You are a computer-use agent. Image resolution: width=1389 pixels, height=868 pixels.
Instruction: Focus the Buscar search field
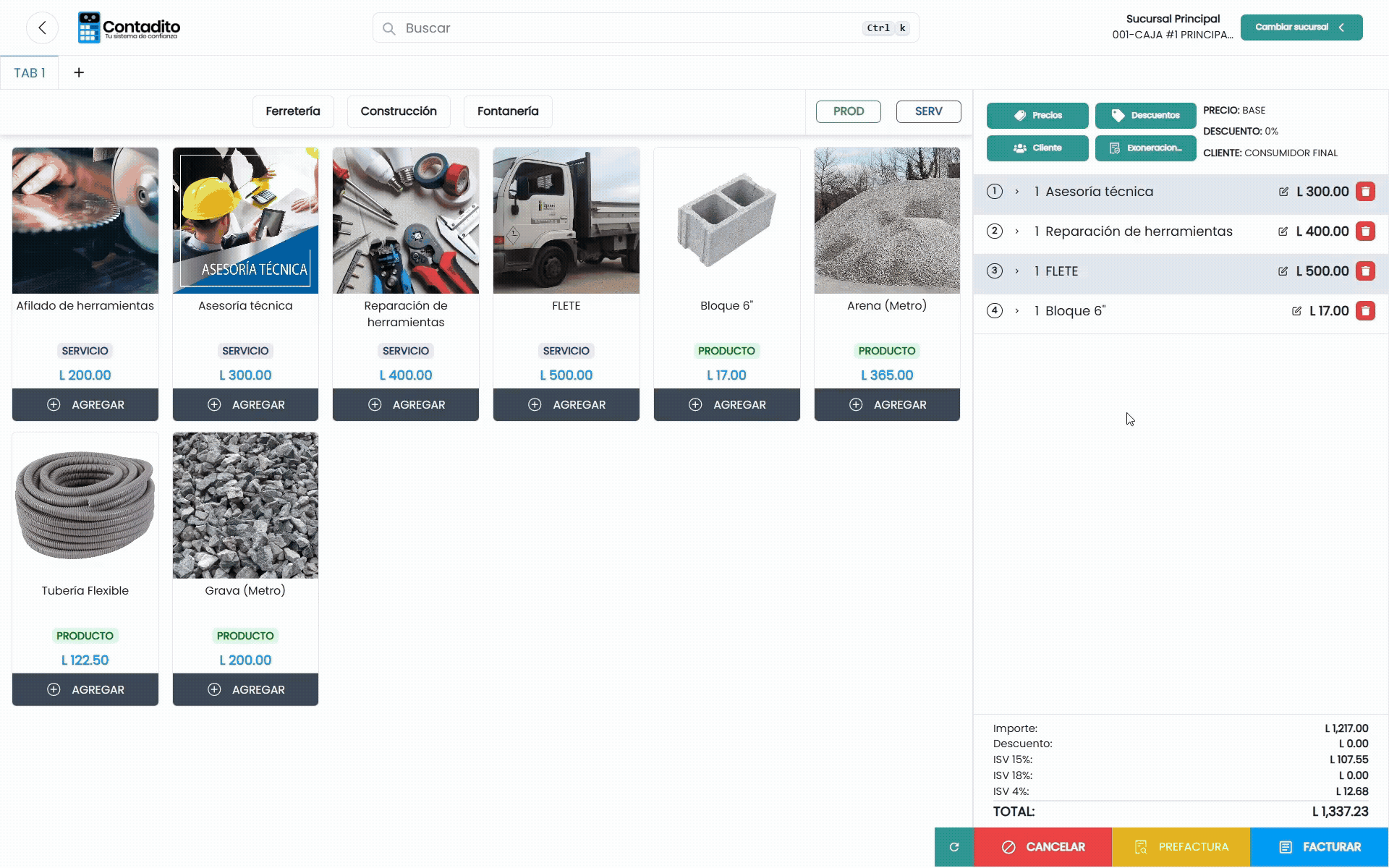[645, 28]
